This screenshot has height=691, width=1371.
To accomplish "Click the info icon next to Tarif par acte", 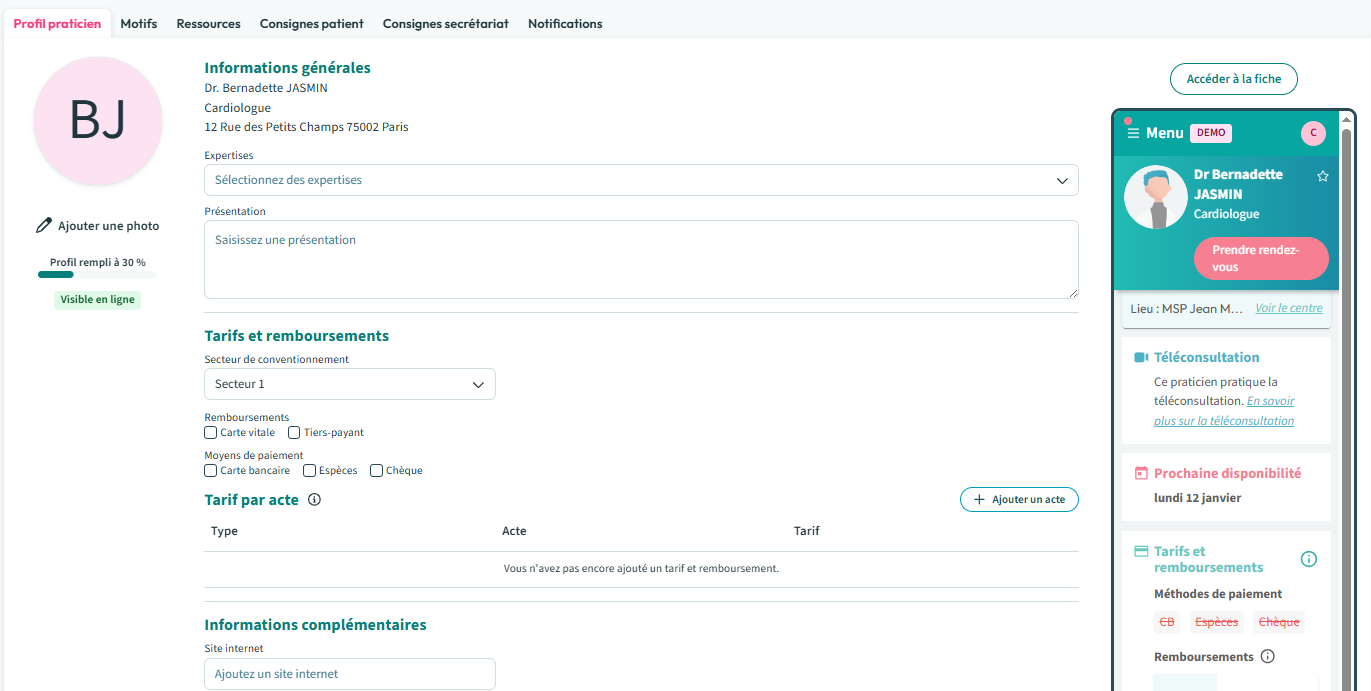I will click(x=314, y=500).
